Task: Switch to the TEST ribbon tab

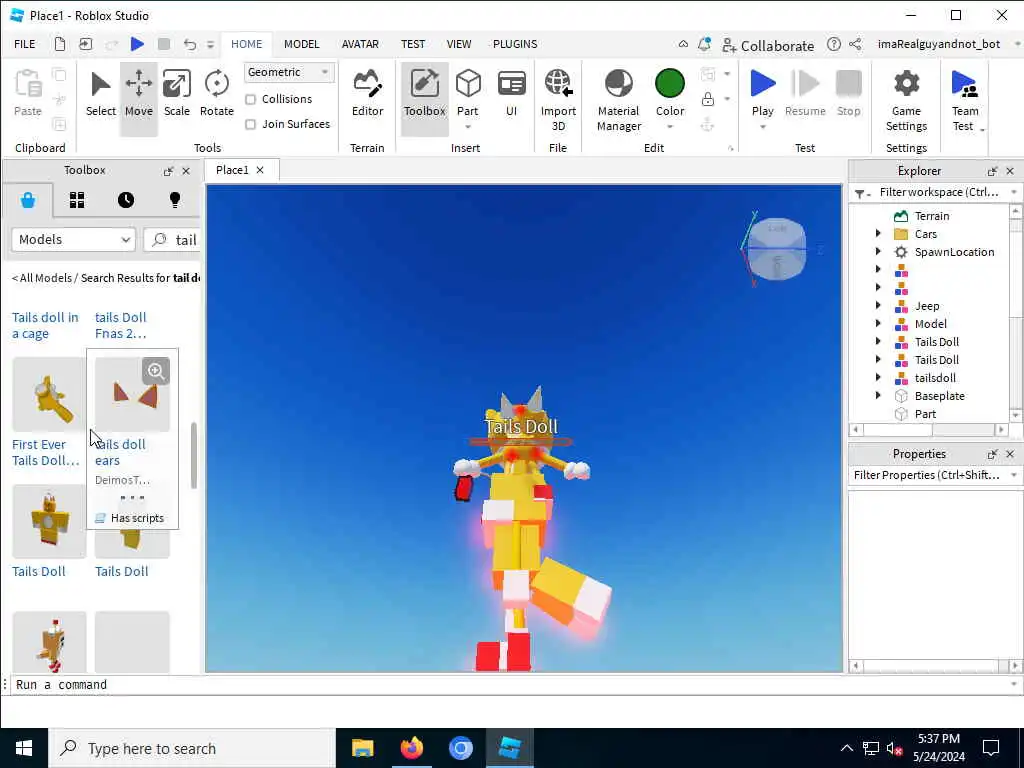Action: 413,44
